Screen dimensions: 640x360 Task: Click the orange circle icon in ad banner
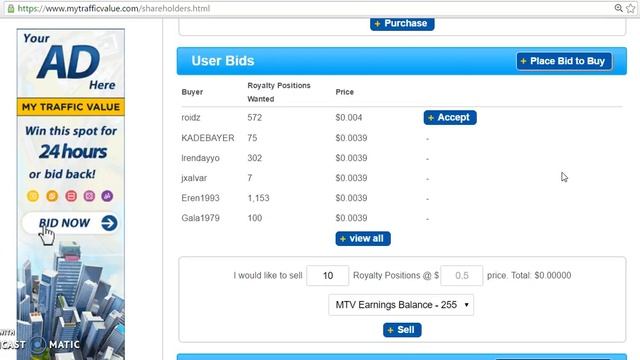click(52, 196)
